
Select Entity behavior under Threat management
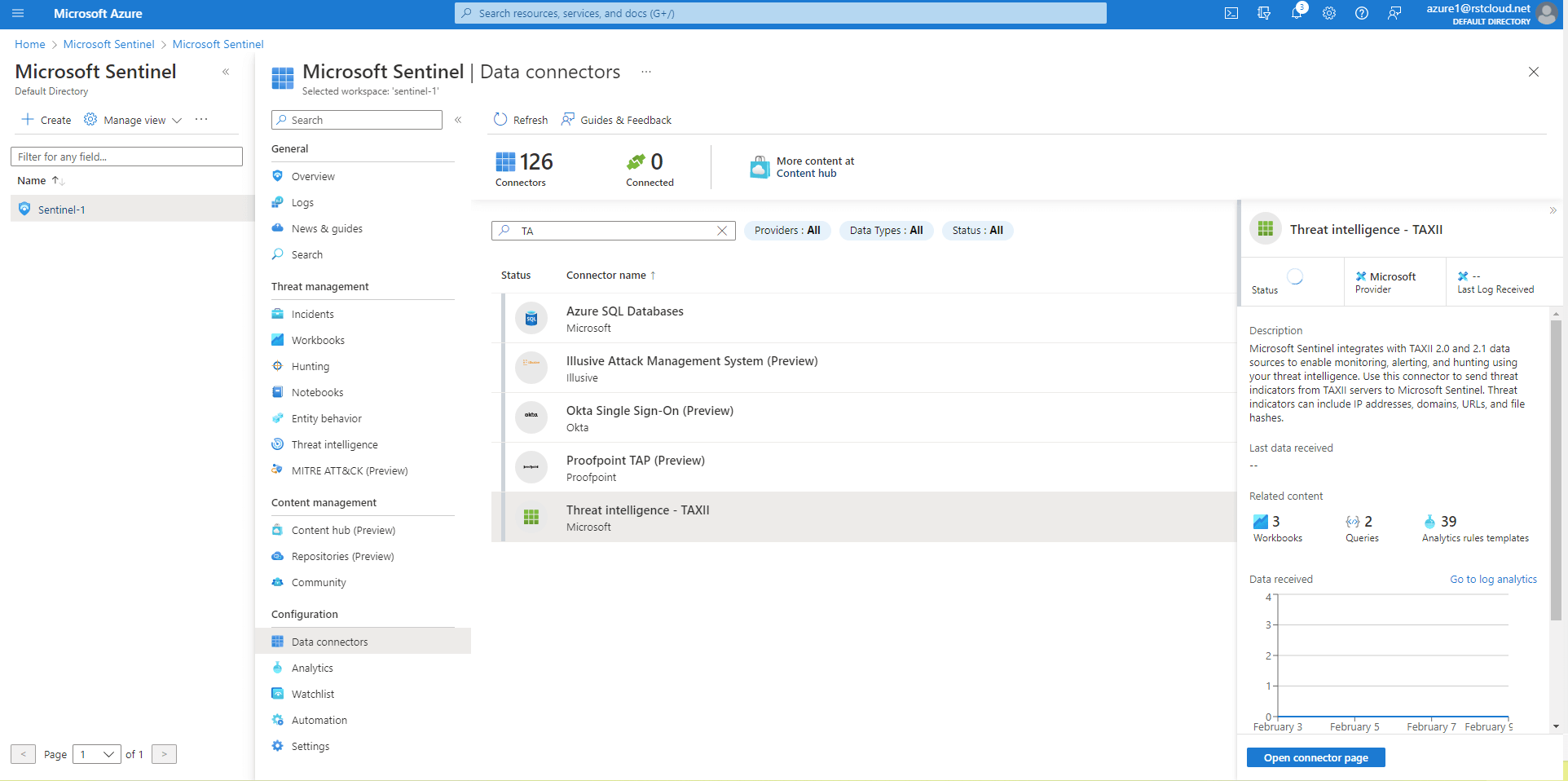click(x=326, y=417)
